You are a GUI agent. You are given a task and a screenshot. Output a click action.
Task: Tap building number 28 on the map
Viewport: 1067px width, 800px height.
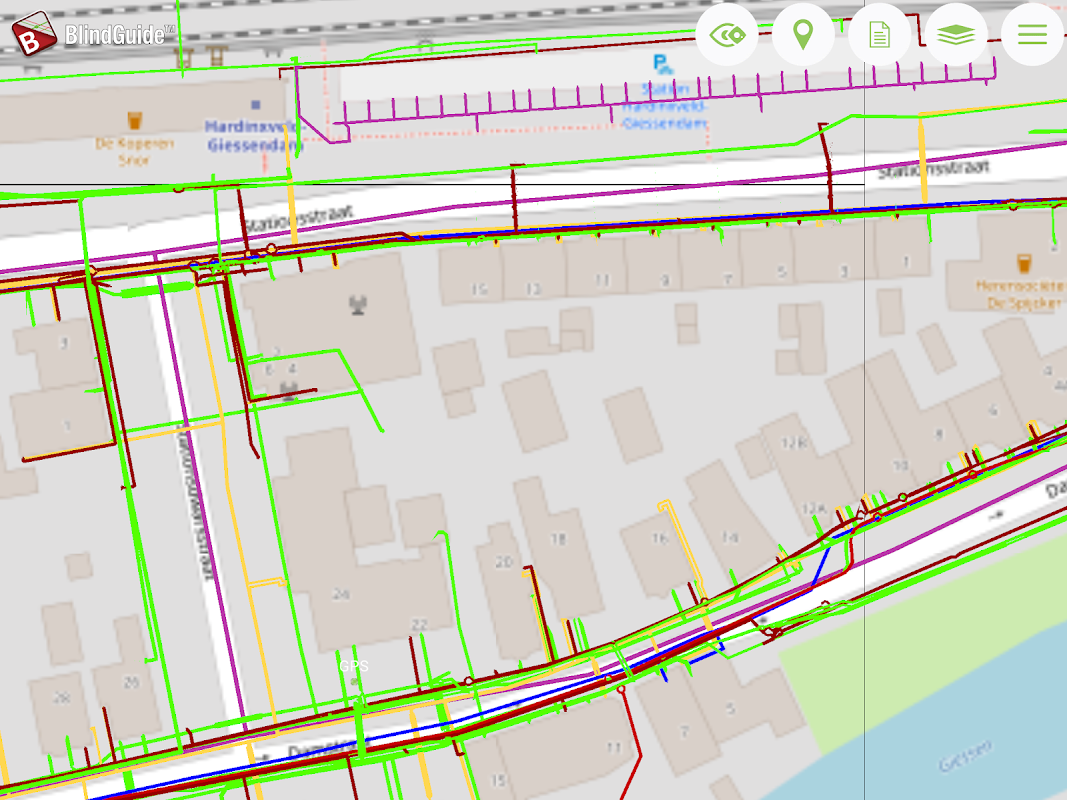[63, 697]
